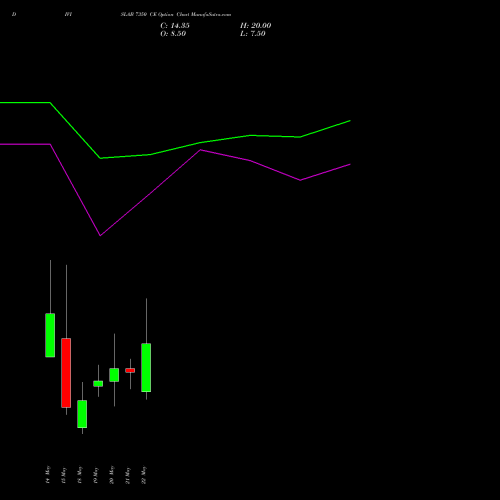
Task: Click the low value L: 7.50
Action: click(253, 34)
